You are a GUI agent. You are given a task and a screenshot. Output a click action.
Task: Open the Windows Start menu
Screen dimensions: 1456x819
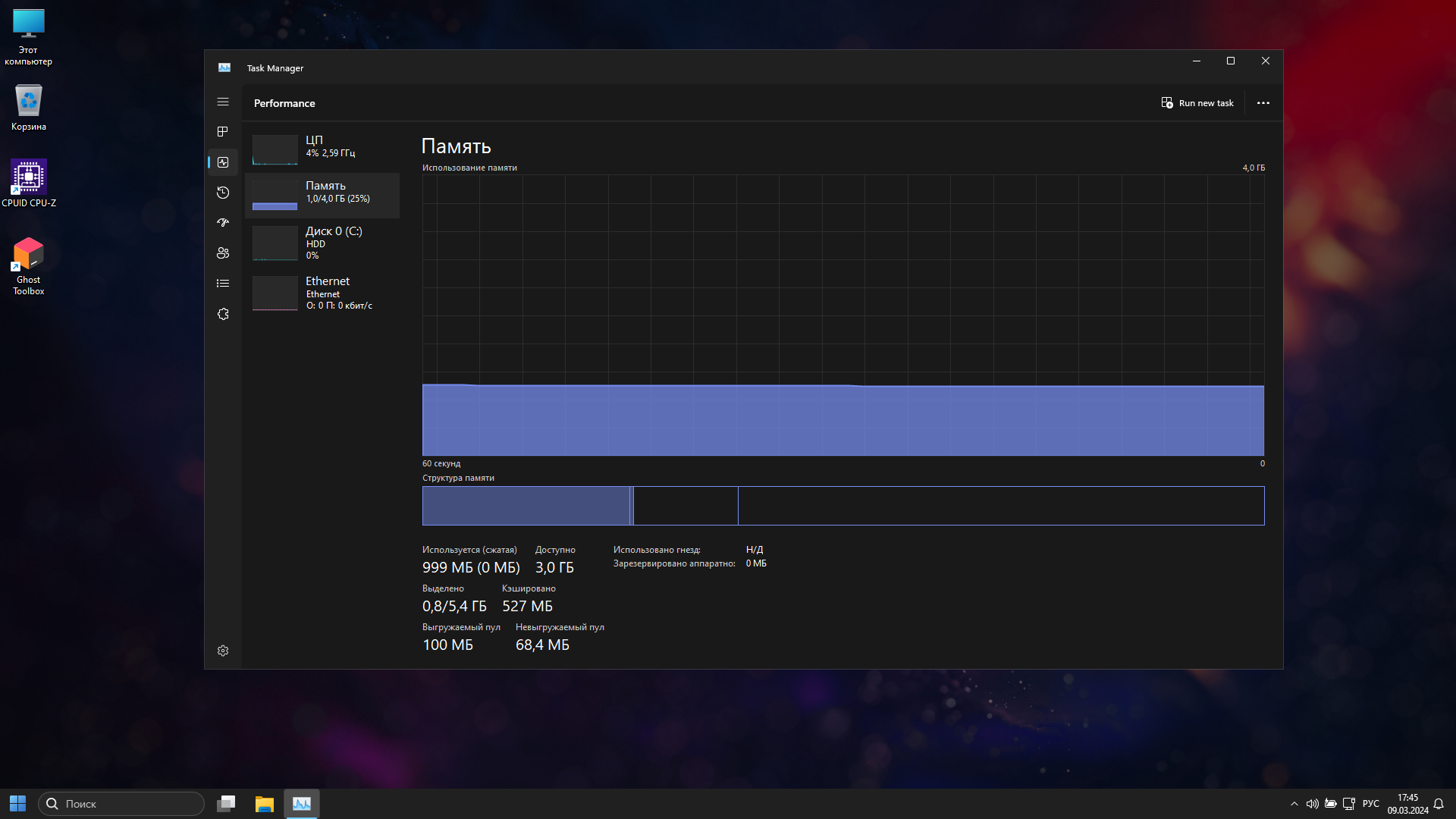pyautogui.click(x=17, y=804)
